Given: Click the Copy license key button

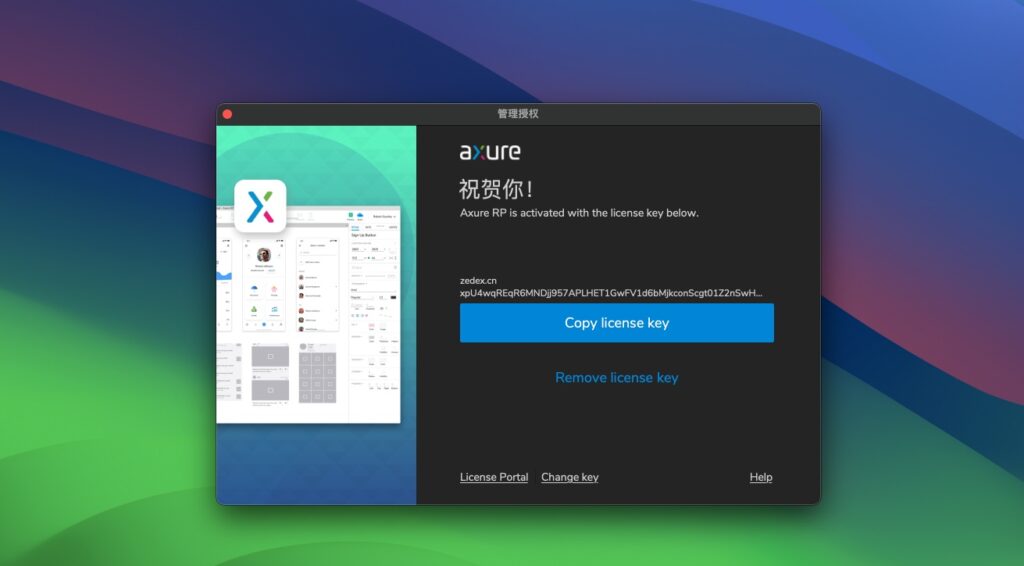Looking at the screenshot, I should coord(616,322).
